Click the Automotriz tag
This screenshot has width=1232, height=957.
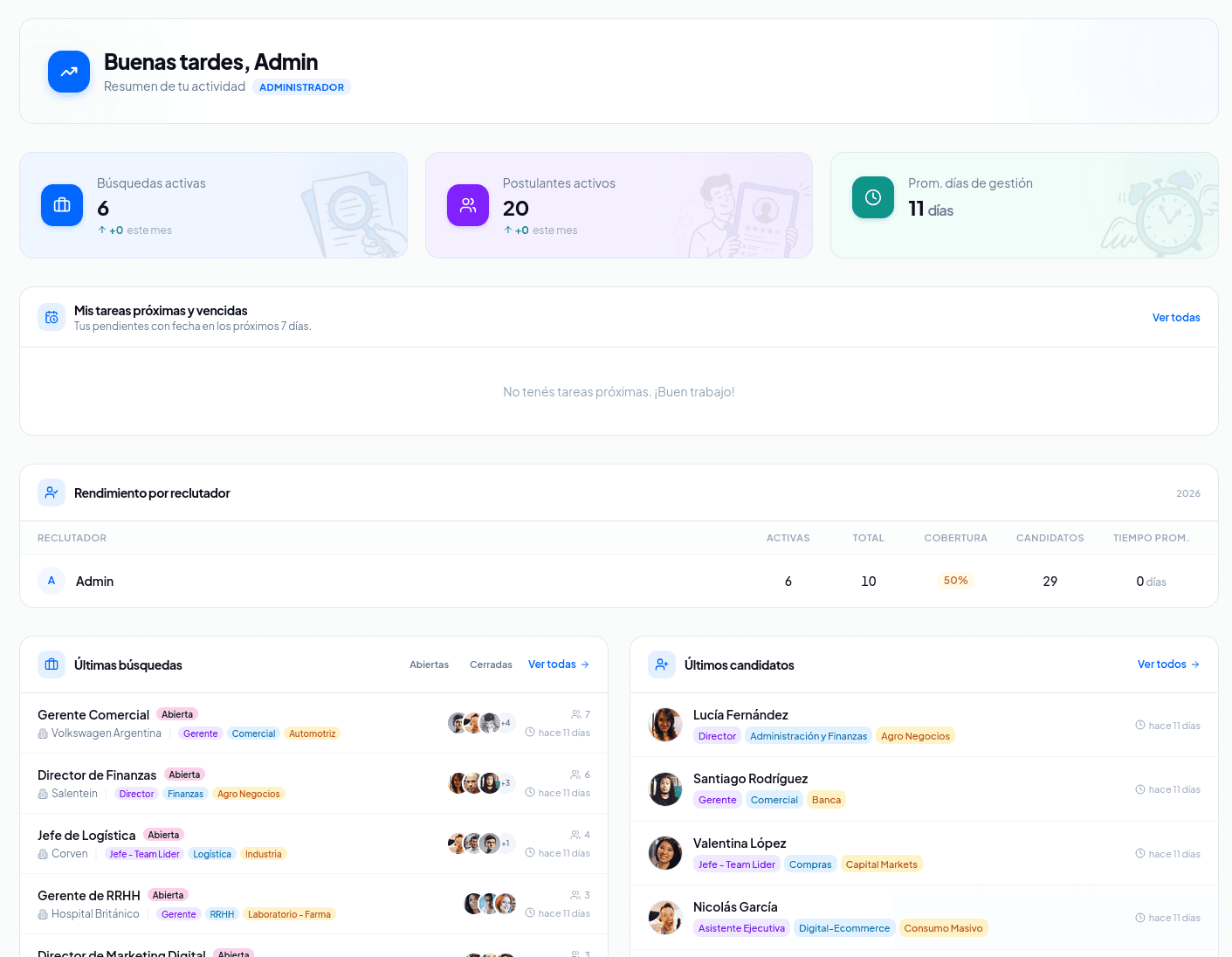(x=312, y=733)
